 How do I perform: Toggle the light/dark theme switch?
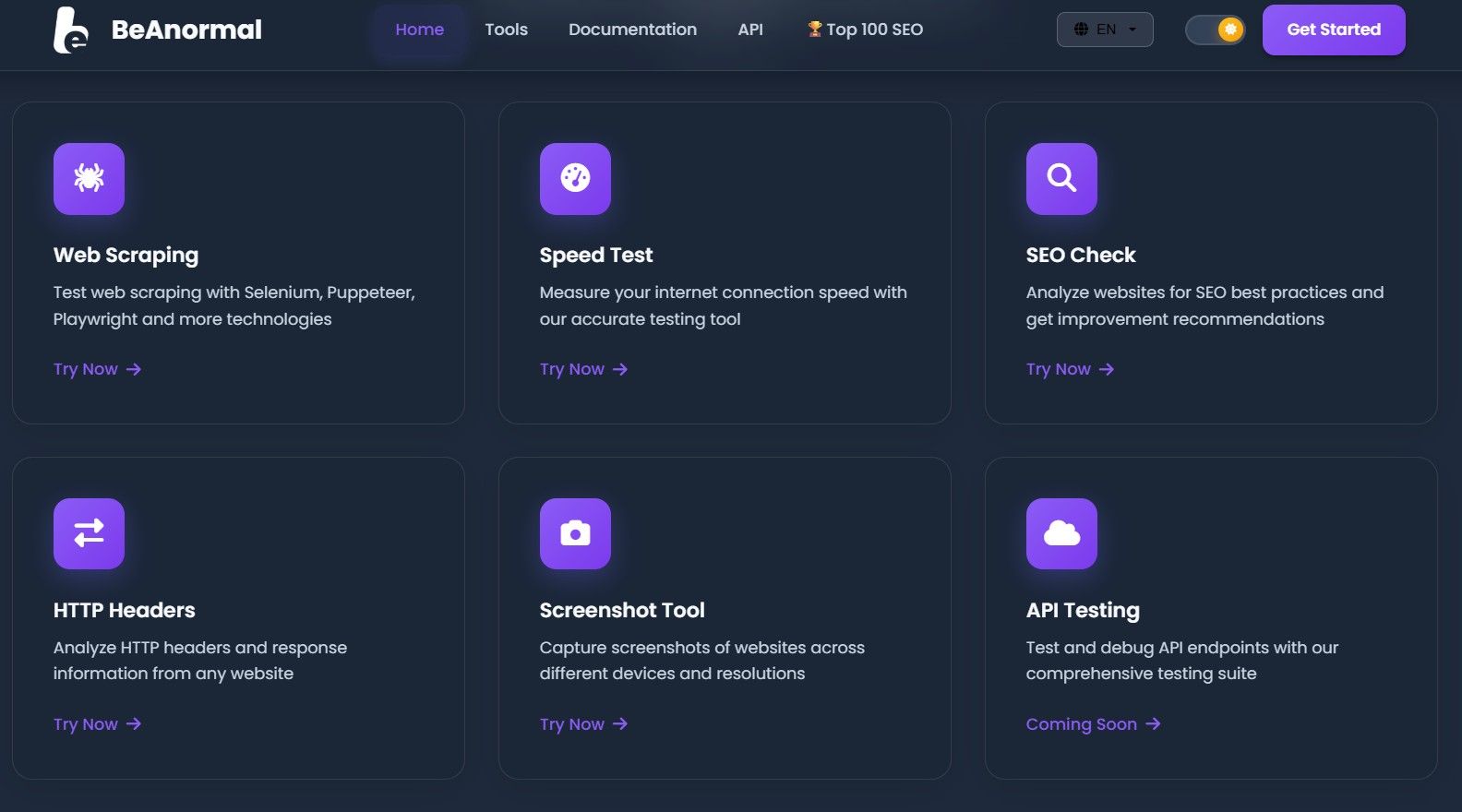click(x=1215, y=30)
